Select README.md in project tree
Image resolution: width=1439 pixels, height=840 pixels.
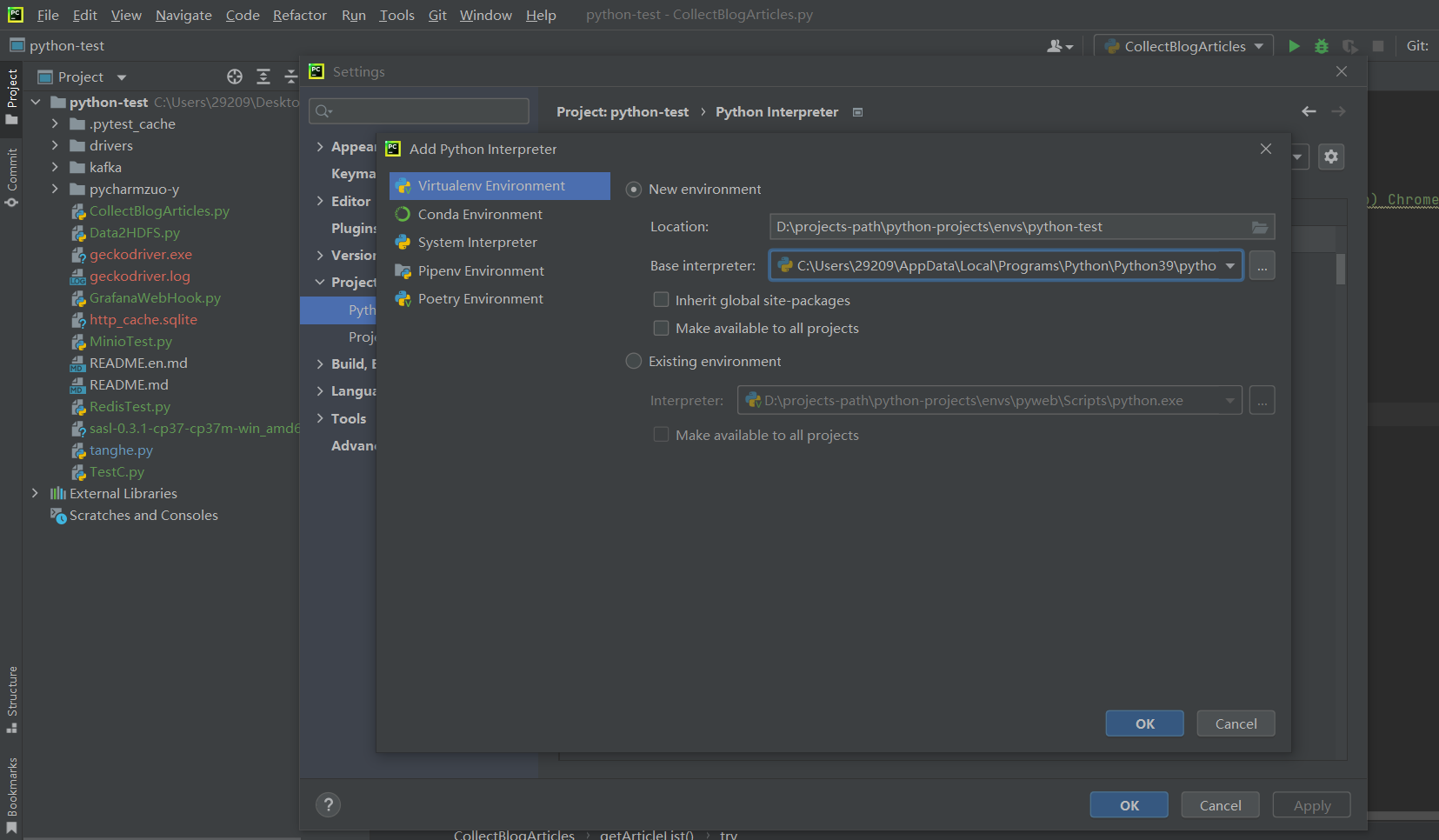tap(129, 384)
